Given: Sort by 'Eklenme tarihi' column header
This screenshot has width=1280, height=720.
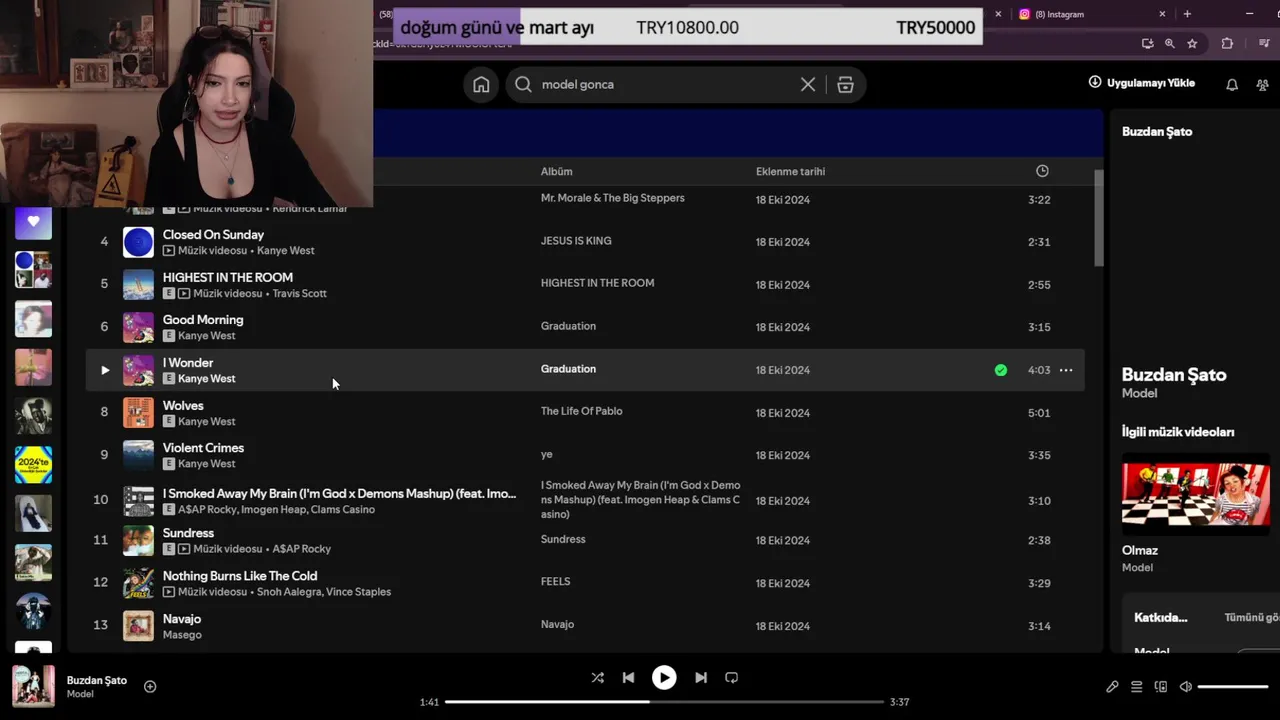Looking at the screenshot, I should click(x=790, y=172).
